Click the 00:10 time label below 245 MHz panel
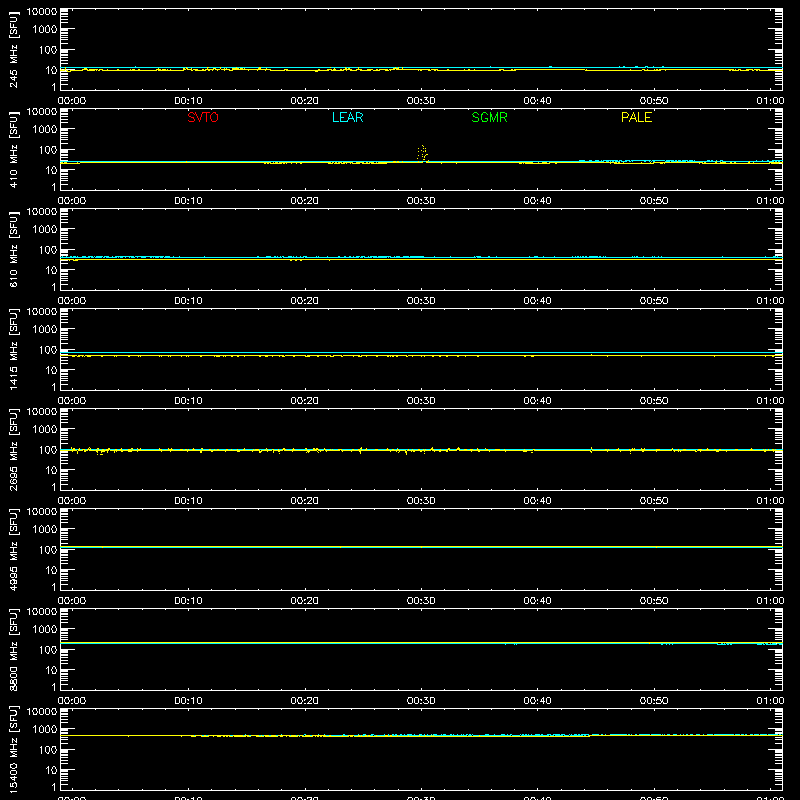 click(188, 101)
